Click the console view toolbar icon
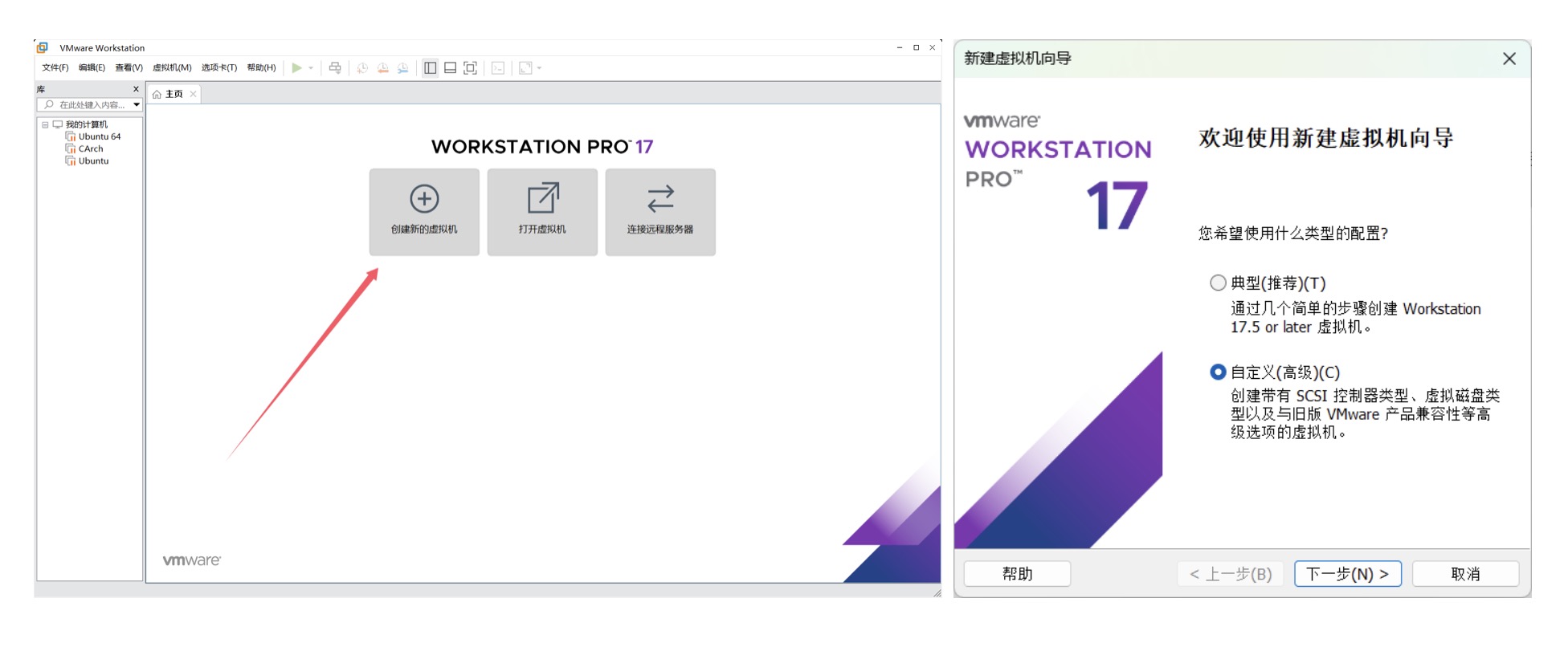This screenshot has width=1568, height=655. pyautogui.click(x=498, y=68)
